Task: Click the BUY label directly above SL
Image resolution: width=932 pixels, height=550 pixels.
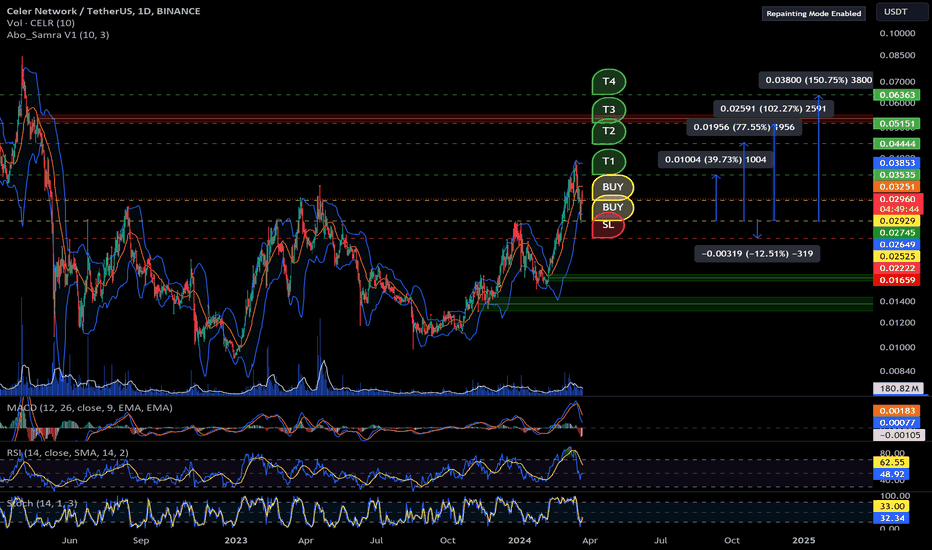Action: (x=613, y=207)
